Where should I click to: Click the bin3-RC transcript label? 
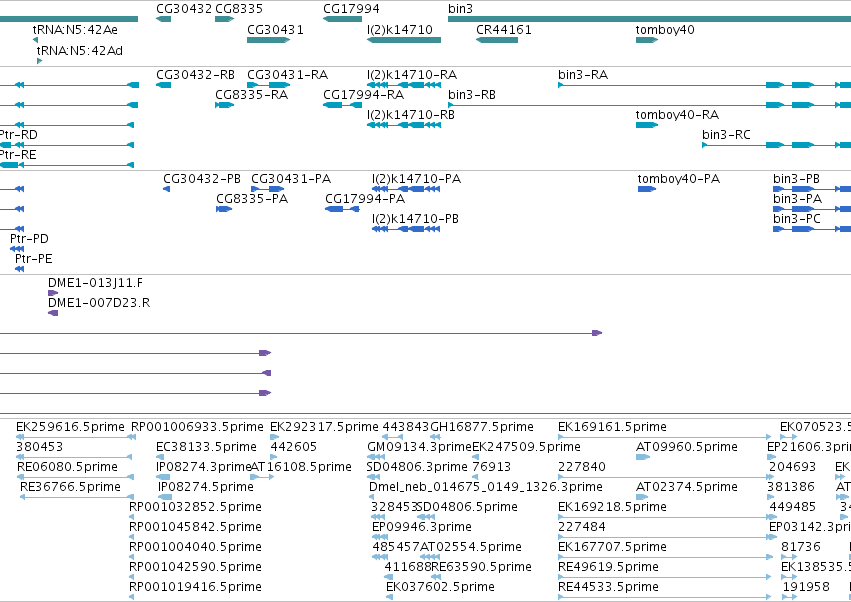pyautogui.click(x=726, y=135)
